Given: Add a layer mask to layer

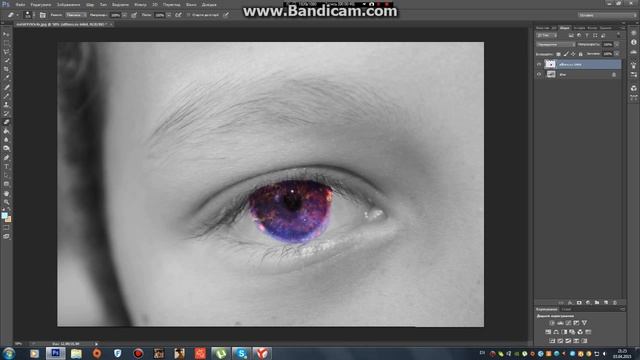Looking at the screenshot, I should (579, 303).
